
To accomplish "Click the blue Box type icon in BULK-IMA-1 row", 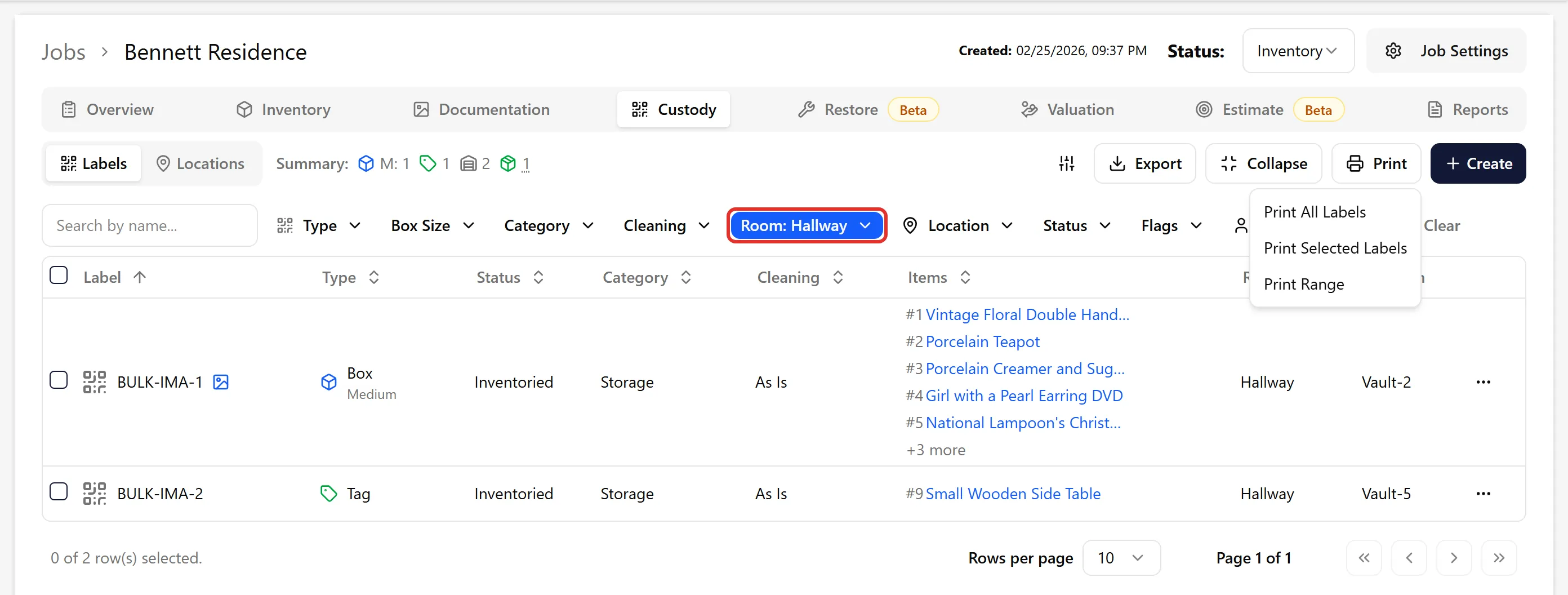I will pos(329,382).
